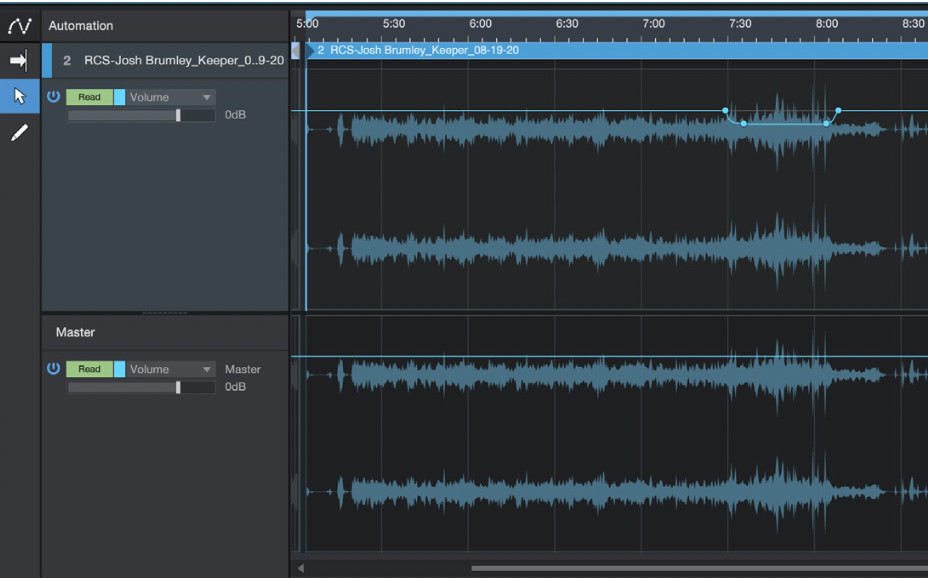The image size is (928, 578).
Task: Select the pencil paint tool
Action: coord(19,133)
